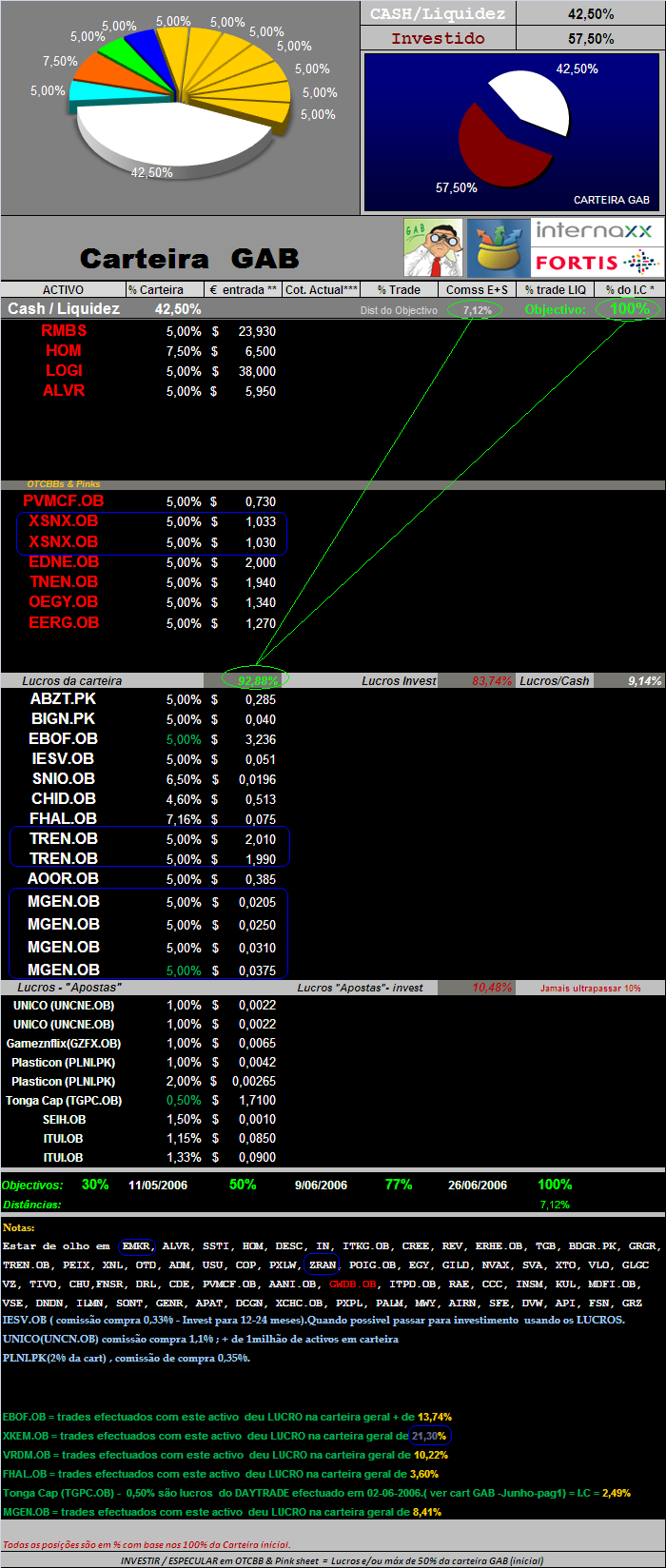Select the EDNE.OB ticker cell
666x1568 pixels.
click(64, 561)
